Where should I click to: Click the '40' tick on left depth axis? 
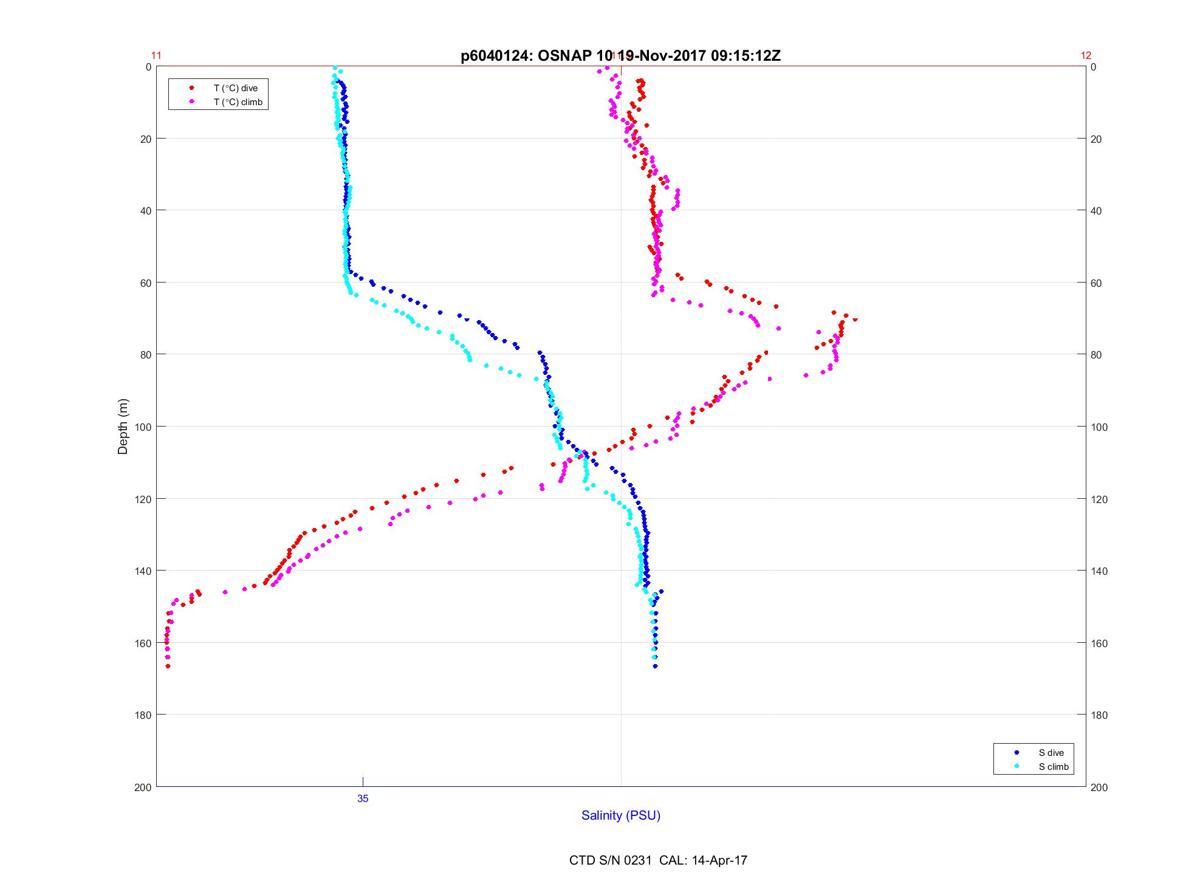(145, 210)
